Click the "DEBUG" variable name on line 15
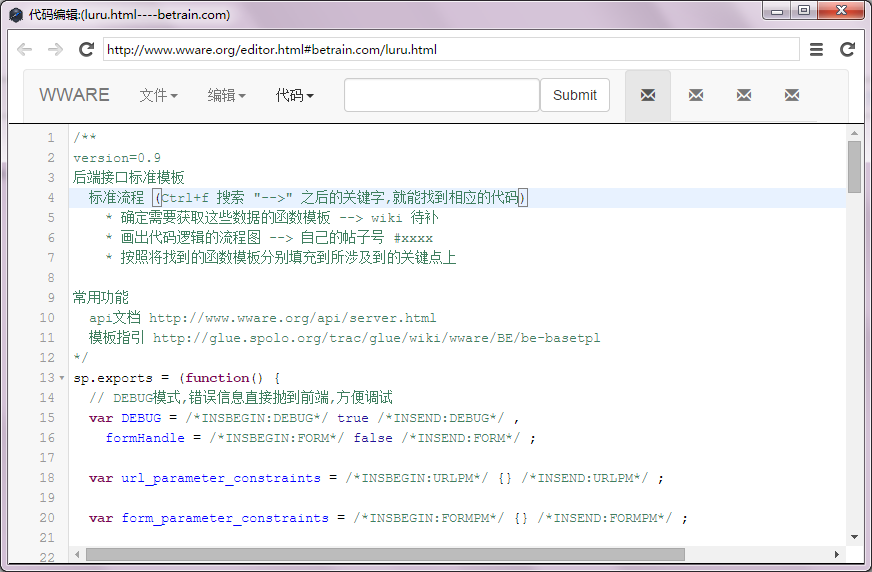The height and width of the screenshot is (572, 872). coord(141,418)
